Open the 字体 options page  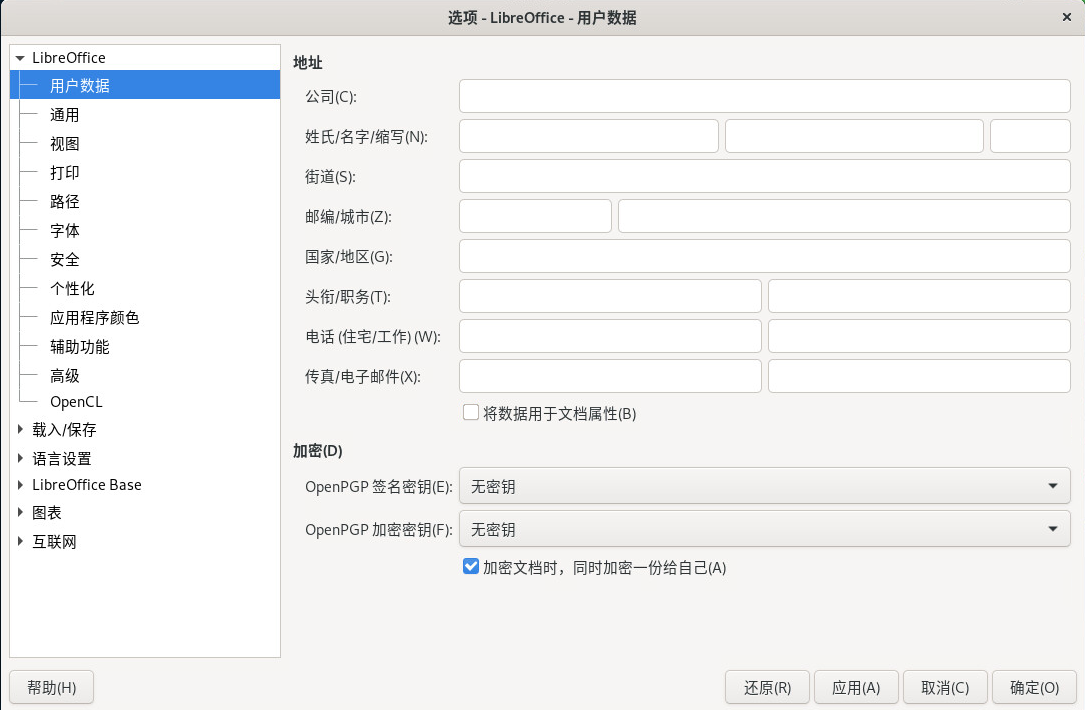(64, 230)
